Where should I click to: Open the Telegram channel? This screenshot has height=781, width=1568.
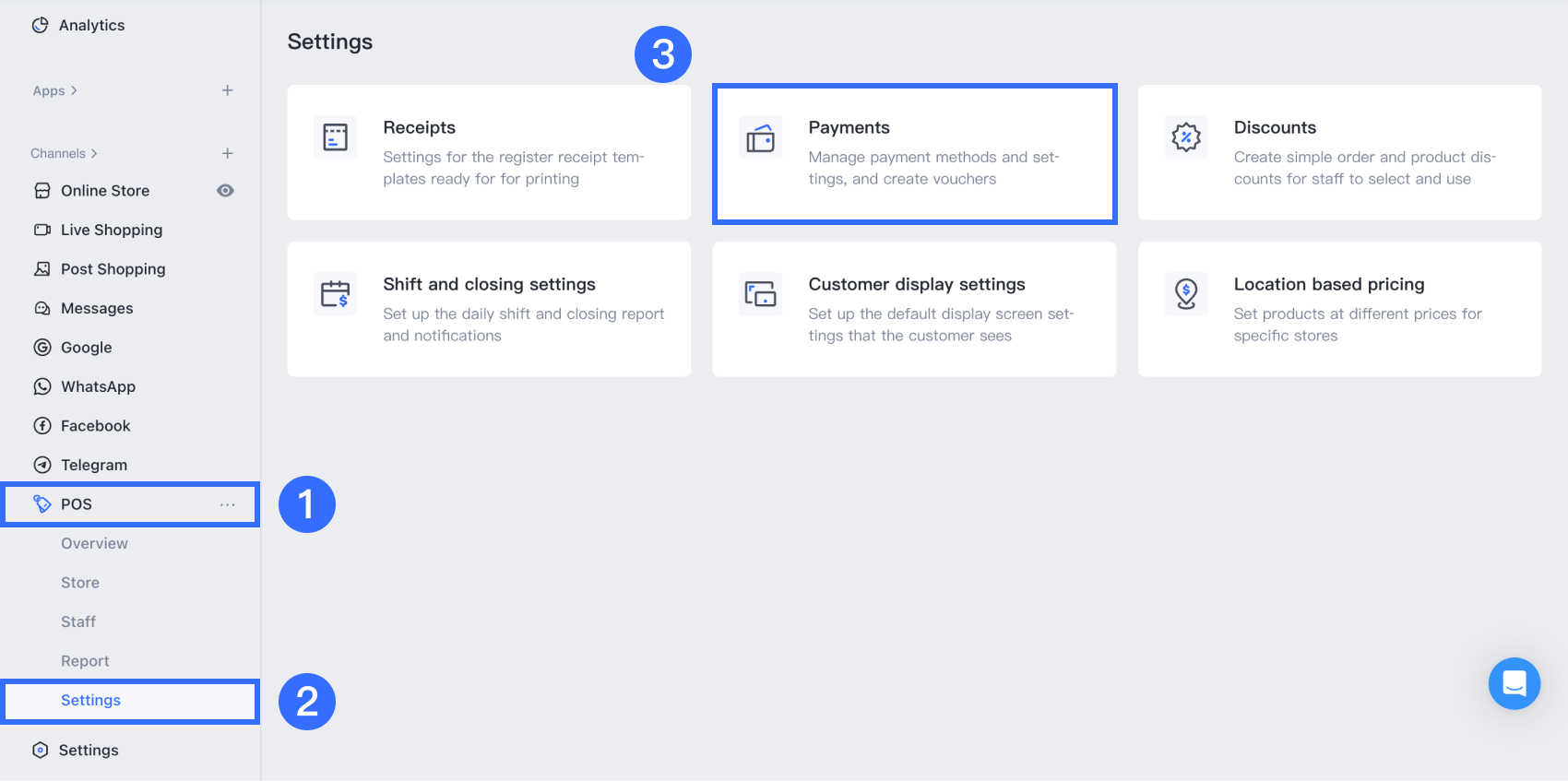tap(93, 466)
